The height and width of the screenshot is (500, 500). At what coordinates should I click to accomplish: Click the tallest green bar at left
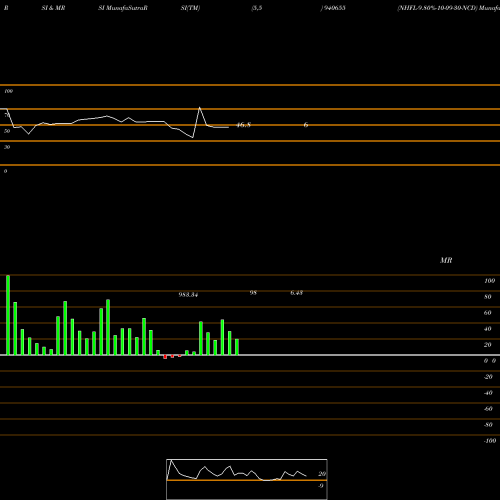tap(8, 315)
